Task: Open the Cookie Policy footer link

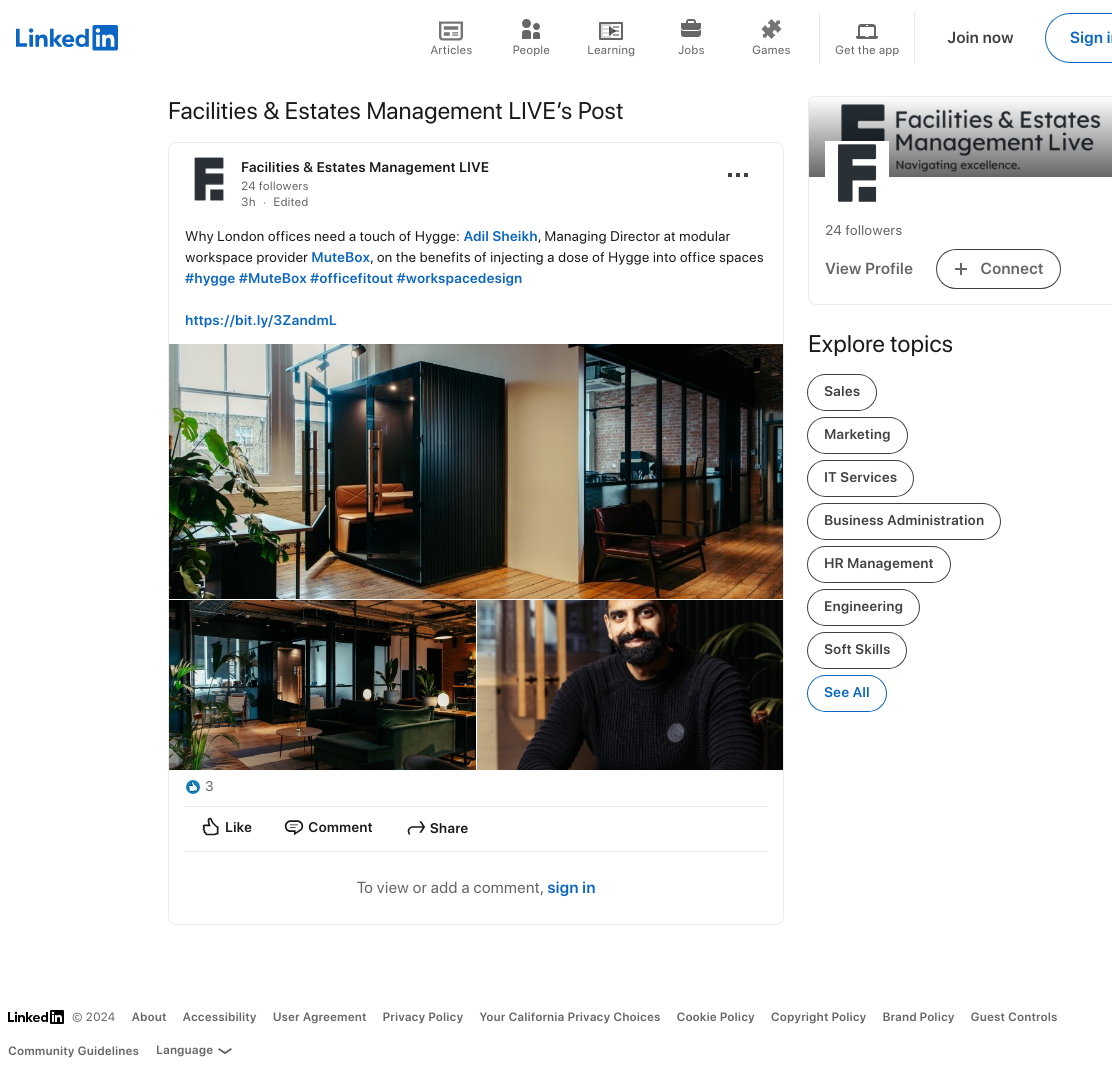Action: [715, 1017]
